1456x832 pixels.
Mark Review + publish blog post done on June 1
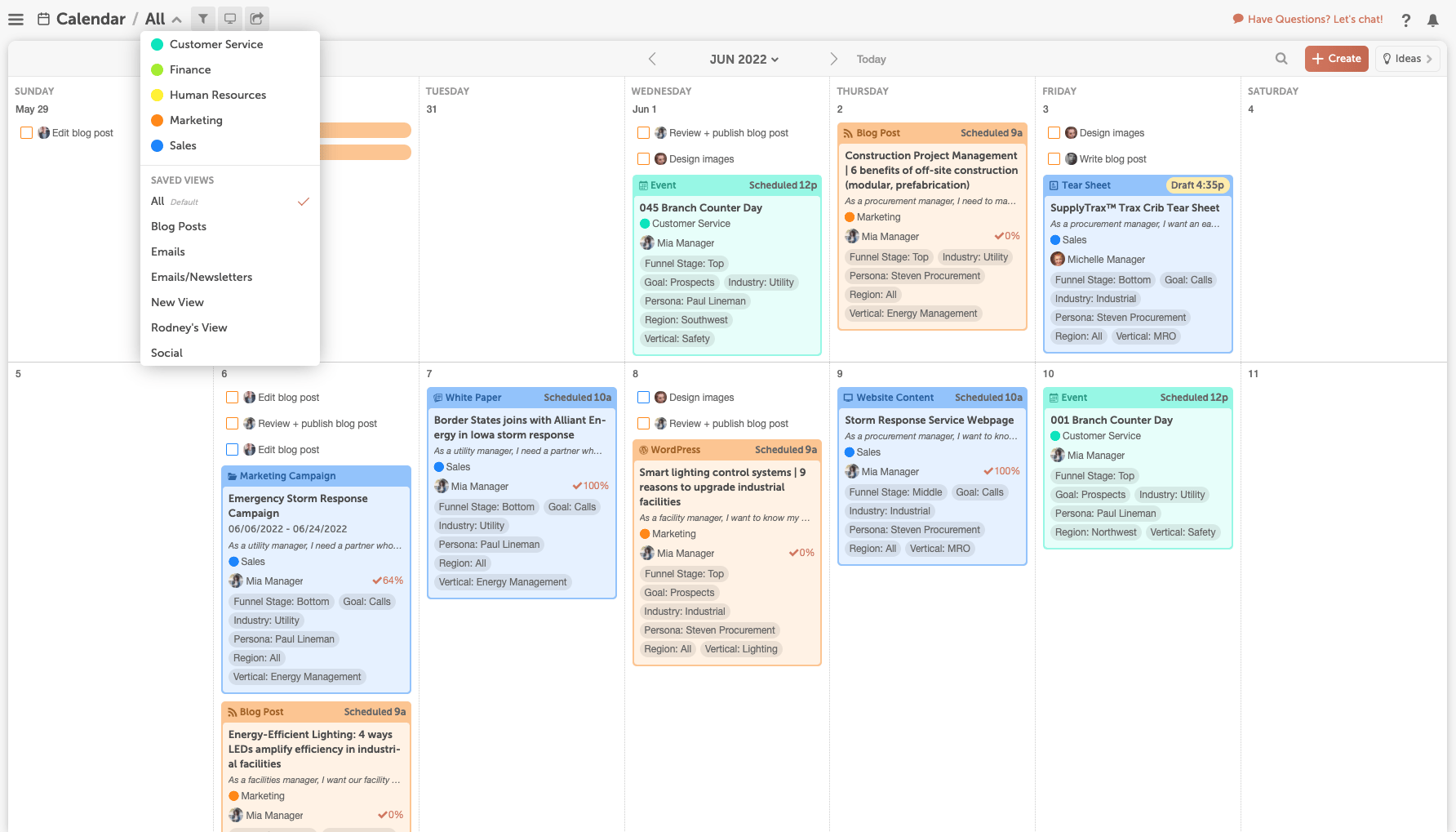tap(644, 132)
